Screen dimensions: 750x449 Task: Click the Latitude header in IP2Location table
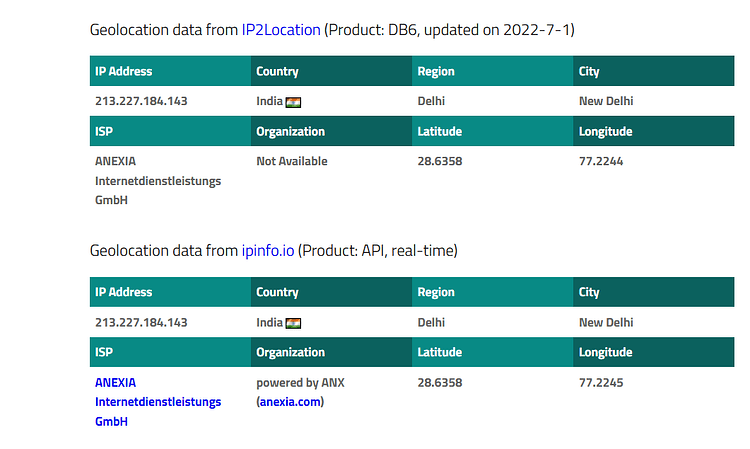[493, 131]
